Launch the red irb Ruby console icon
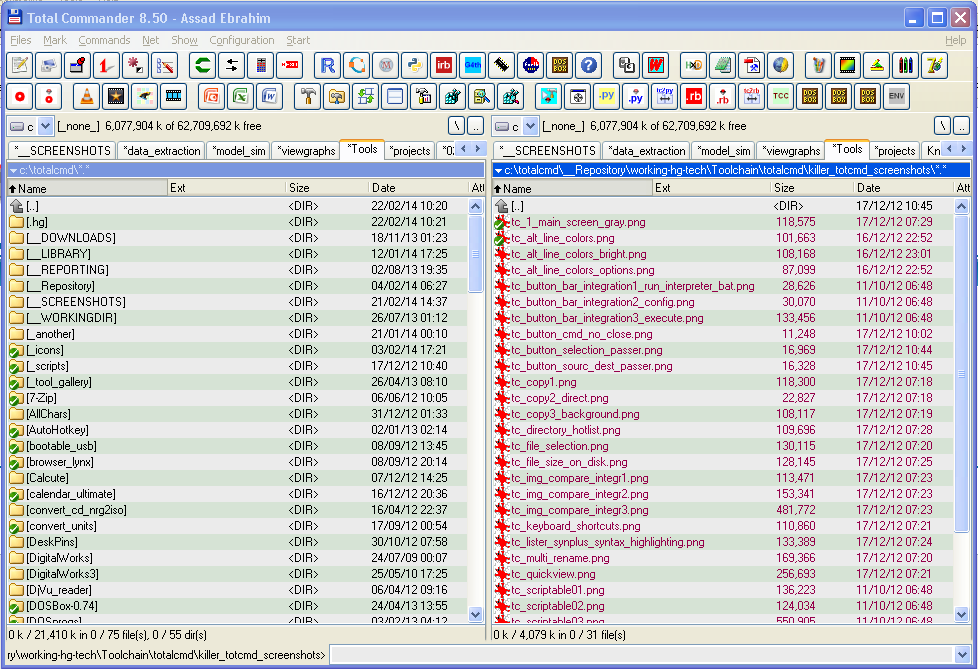978x669 pixels. pyautogui.click(x=443, y=65)
